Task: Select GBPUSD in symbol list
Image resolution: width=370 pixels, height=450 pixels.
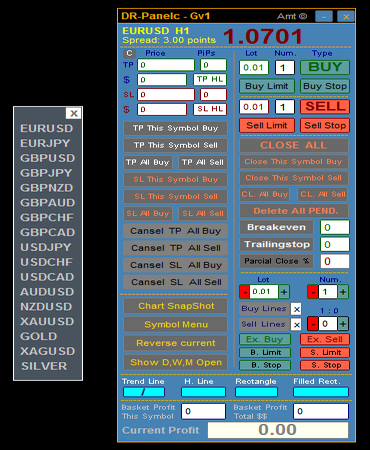Action: [x=48, y=158]
